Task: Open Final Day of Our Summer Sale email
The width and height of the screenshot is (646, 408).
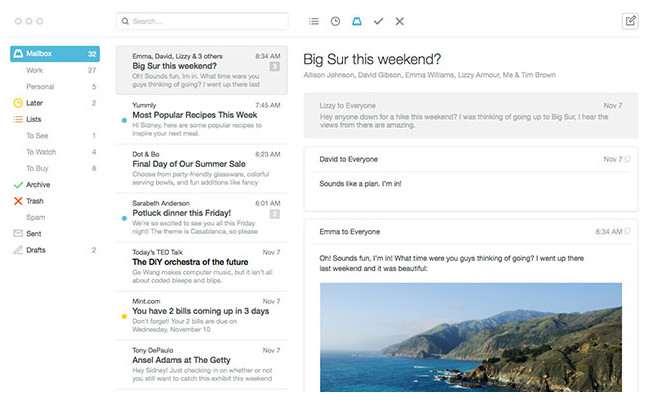Action: (x=202, y=169)
